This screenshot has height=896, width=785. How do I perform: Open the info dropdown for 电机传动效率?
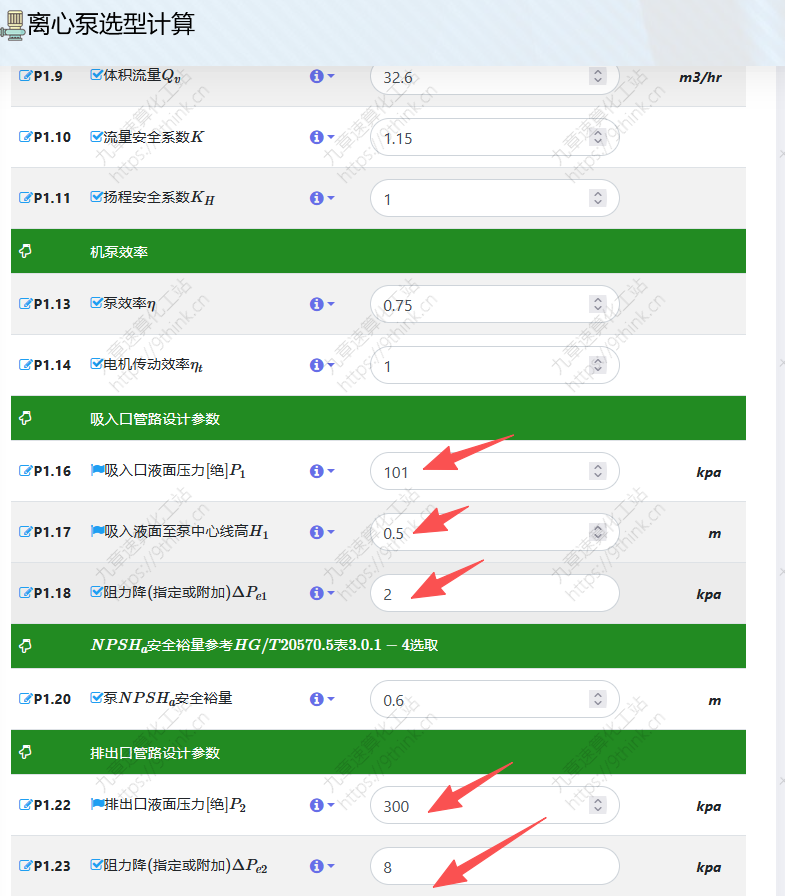coord(322,365)
